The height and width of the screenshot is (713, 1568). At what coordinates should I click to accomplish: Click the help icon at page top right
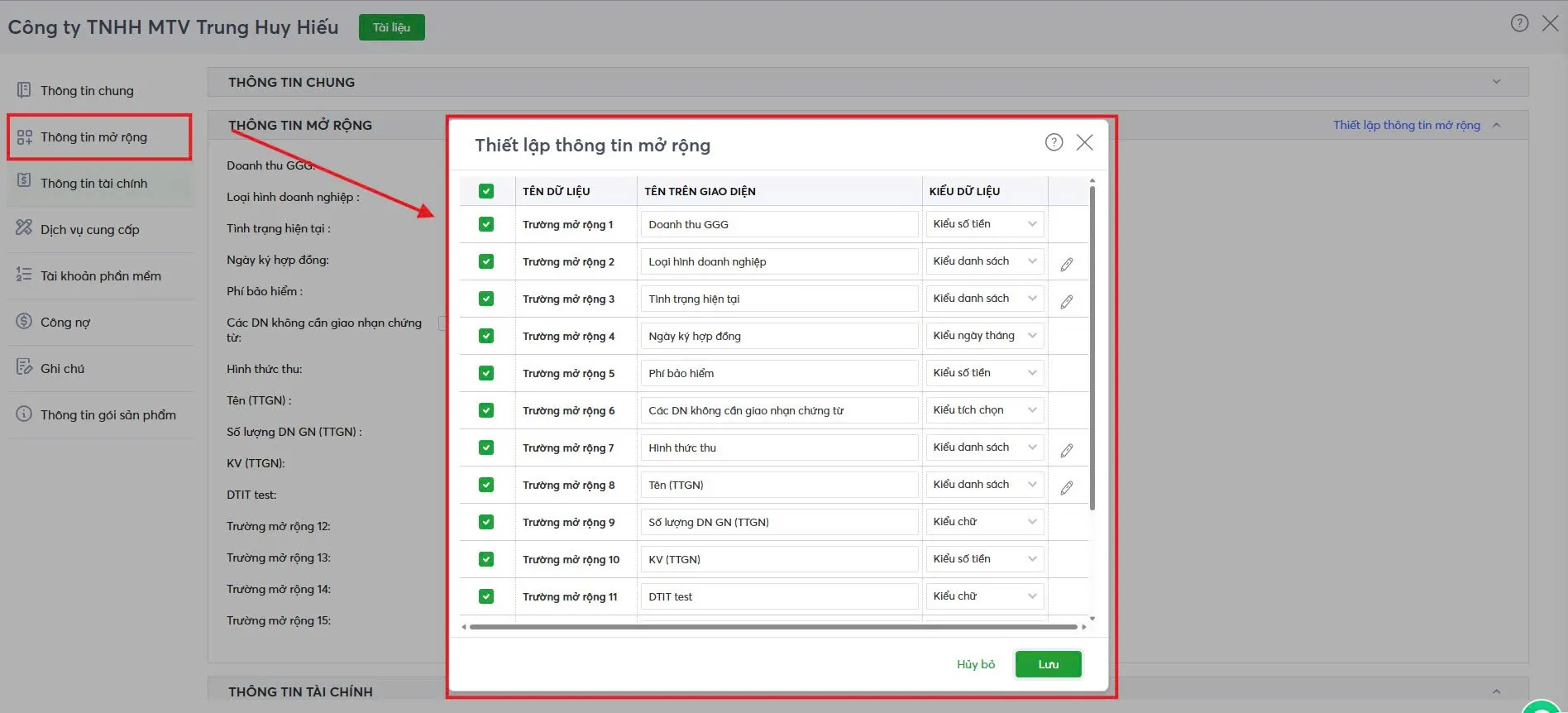pyautogui.click(x=1519, y=23)
